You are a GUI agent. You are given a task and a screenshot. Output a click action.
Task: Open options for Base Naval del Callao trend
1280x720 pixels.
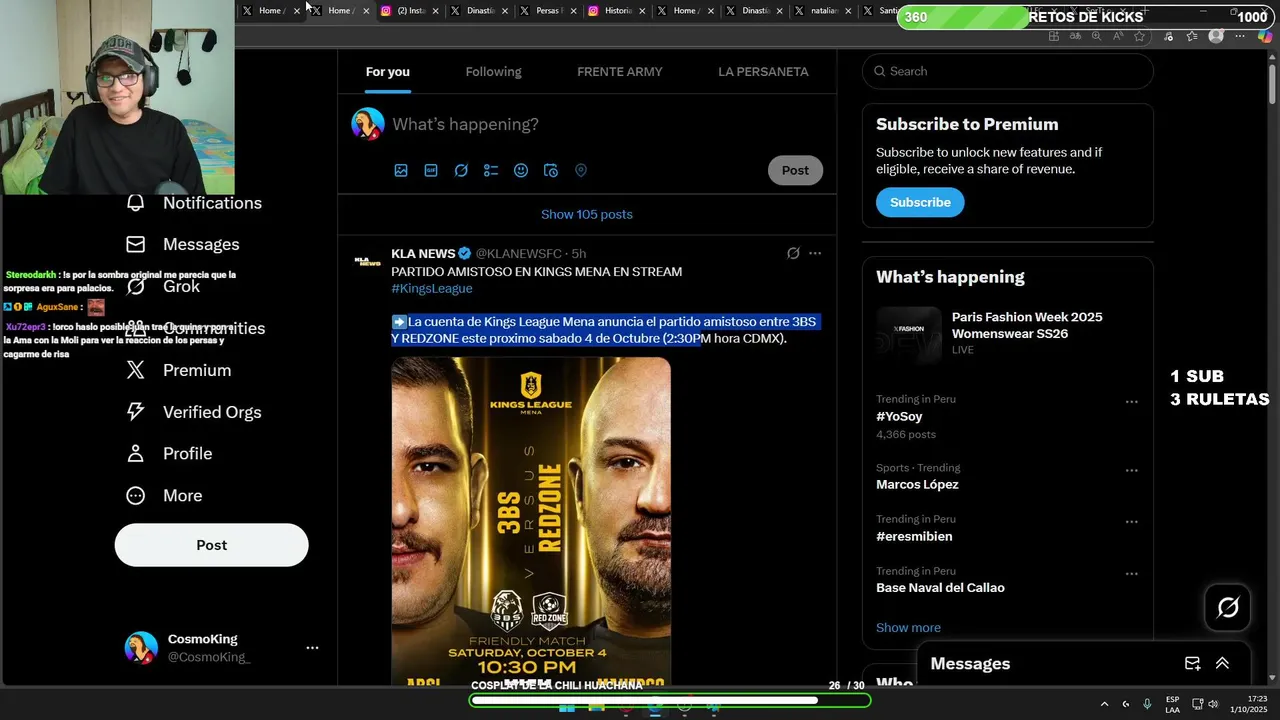click(1131, 574)
